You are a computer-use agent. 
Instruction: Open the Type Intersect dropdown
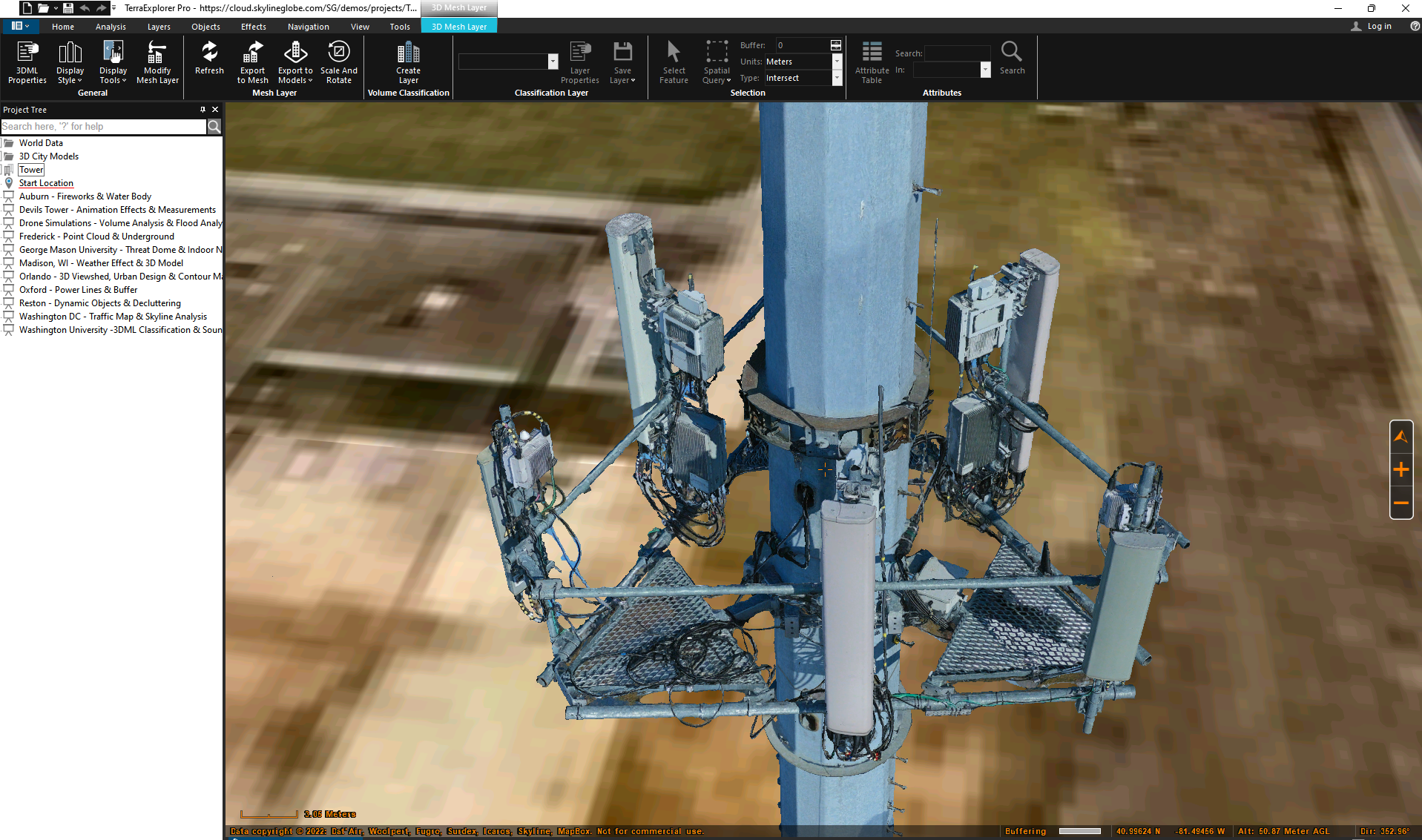837,78
